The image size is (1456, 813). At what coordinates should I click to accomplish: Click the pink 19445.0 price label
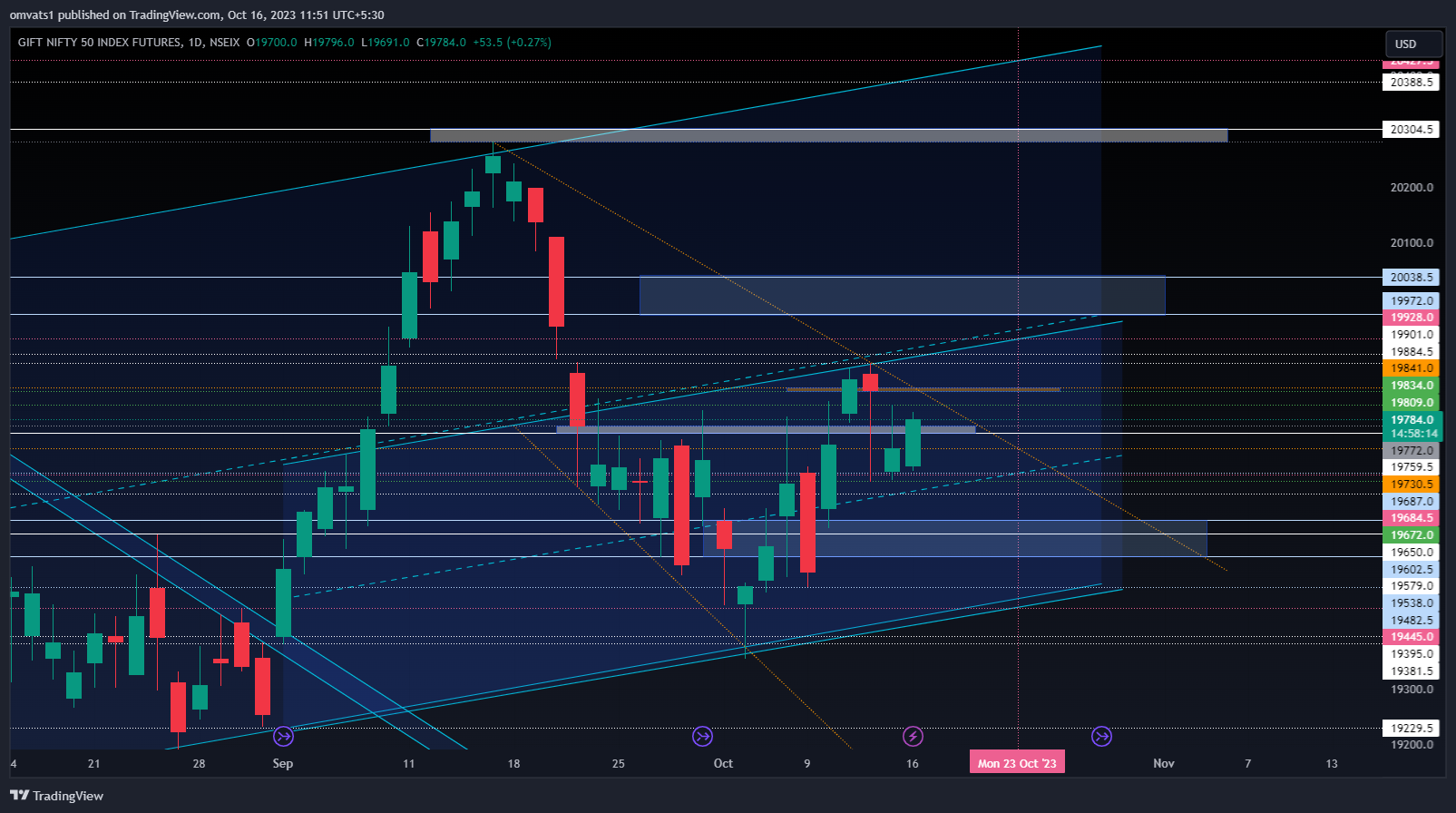tap(1412, 637)
